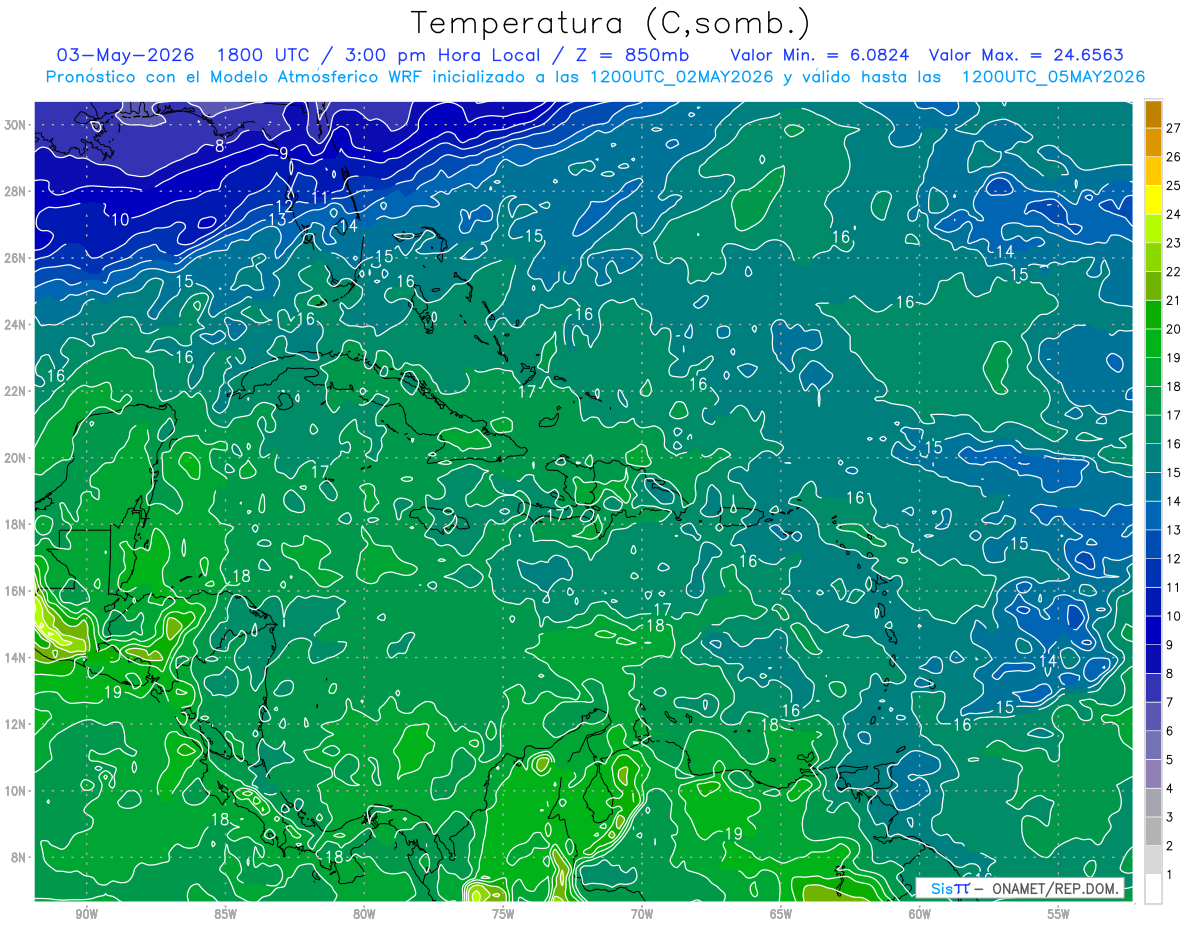
Task: Select the 03-May-2026 forecast date text
Action: coord(126,55)
